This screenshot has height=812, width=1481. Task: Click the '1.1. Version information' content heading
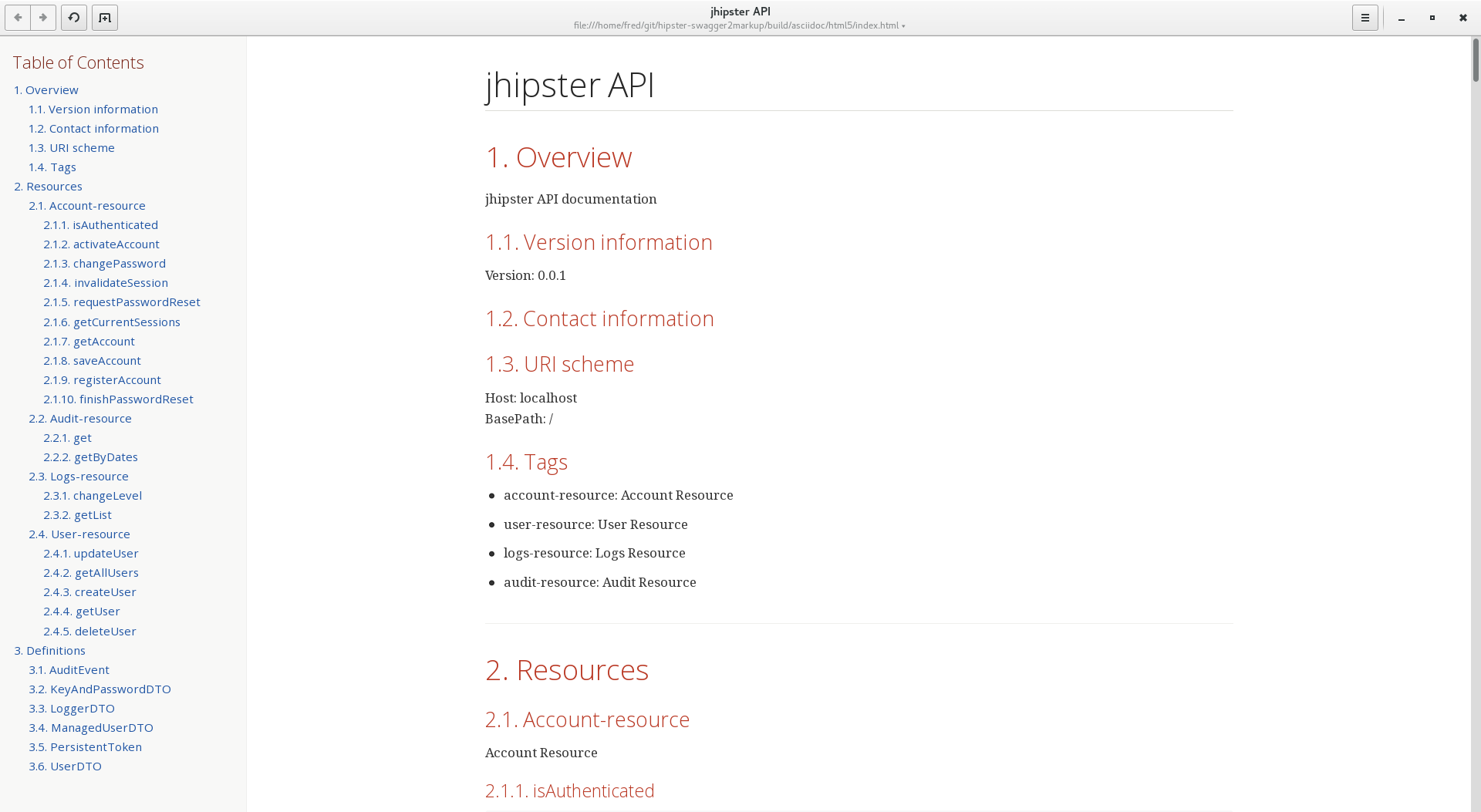tap(599, 242)
